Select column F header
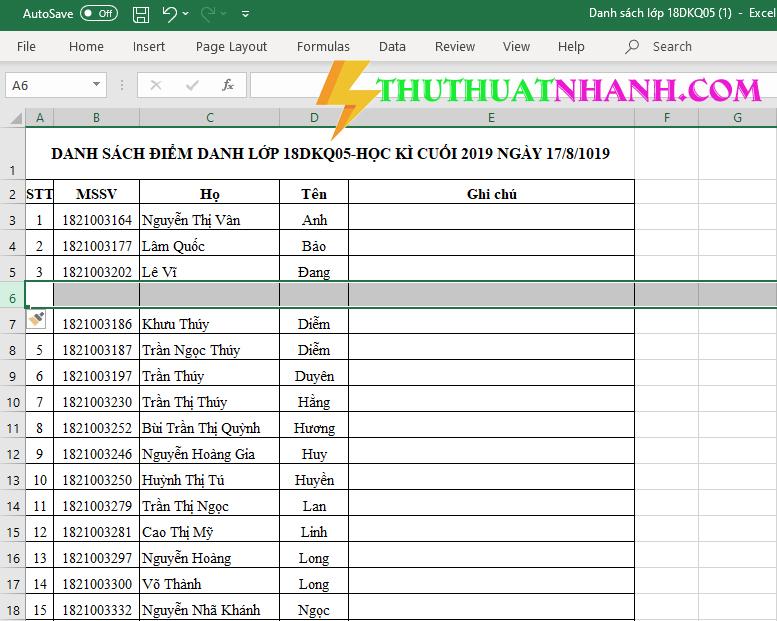Image resolution: width=777 pixels, height=621 pixels. tap(666, 118)
